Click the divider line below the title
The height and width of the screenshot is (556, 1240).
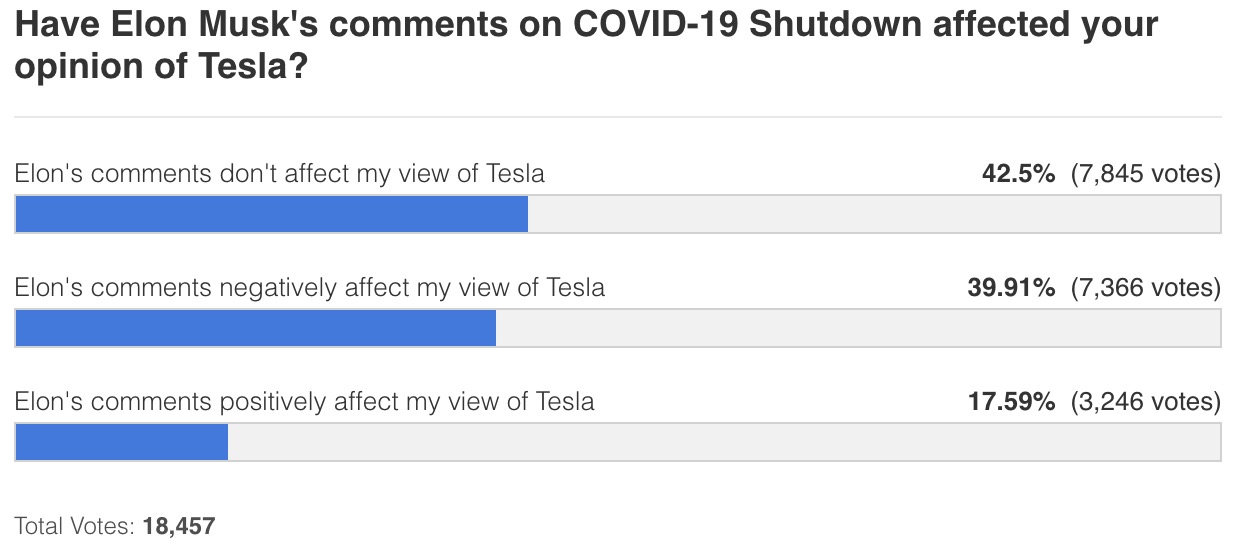[x=617, y=117]
